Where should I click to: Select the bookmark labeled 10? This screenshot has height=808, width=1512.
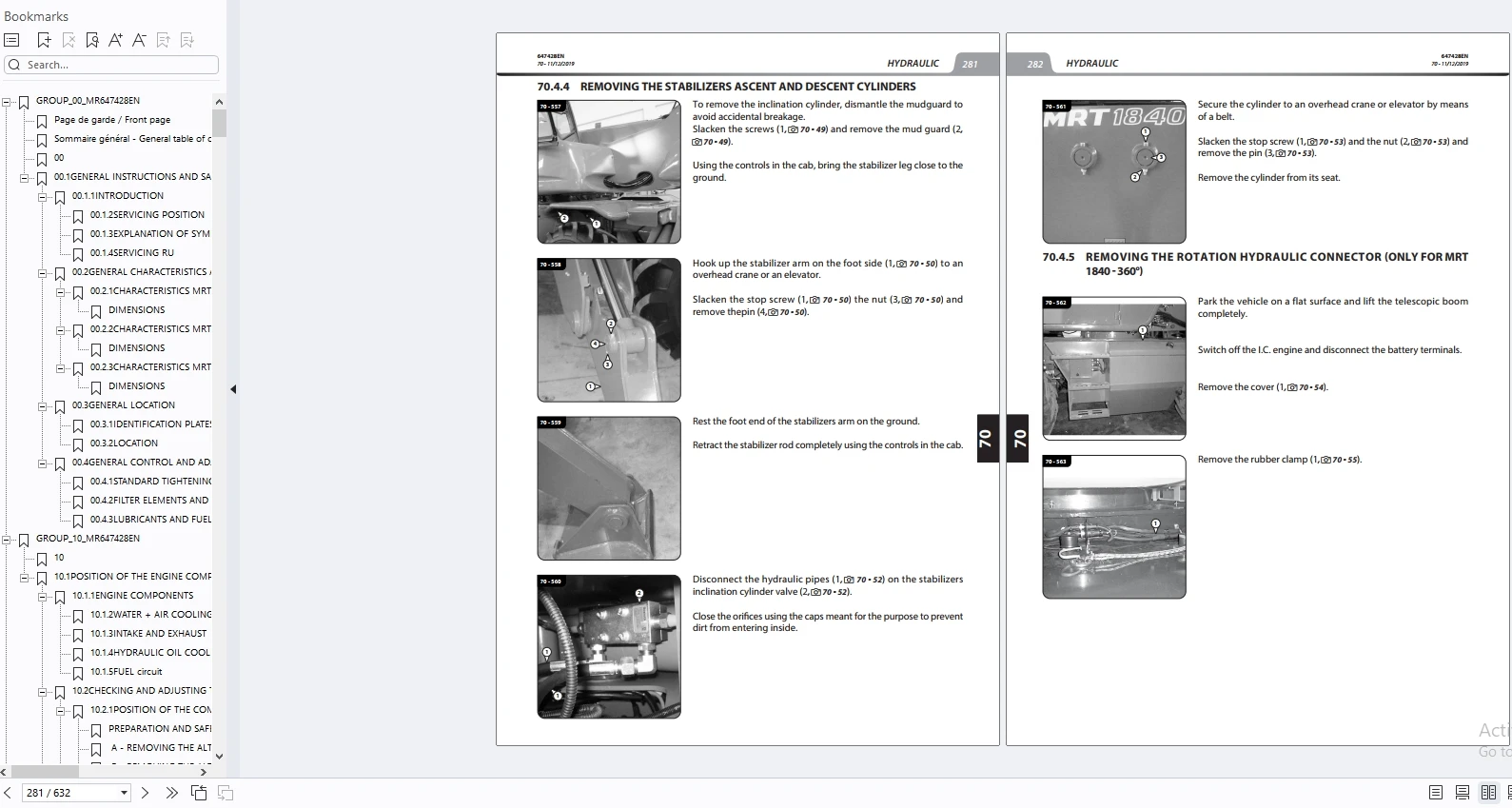point(59,558)
